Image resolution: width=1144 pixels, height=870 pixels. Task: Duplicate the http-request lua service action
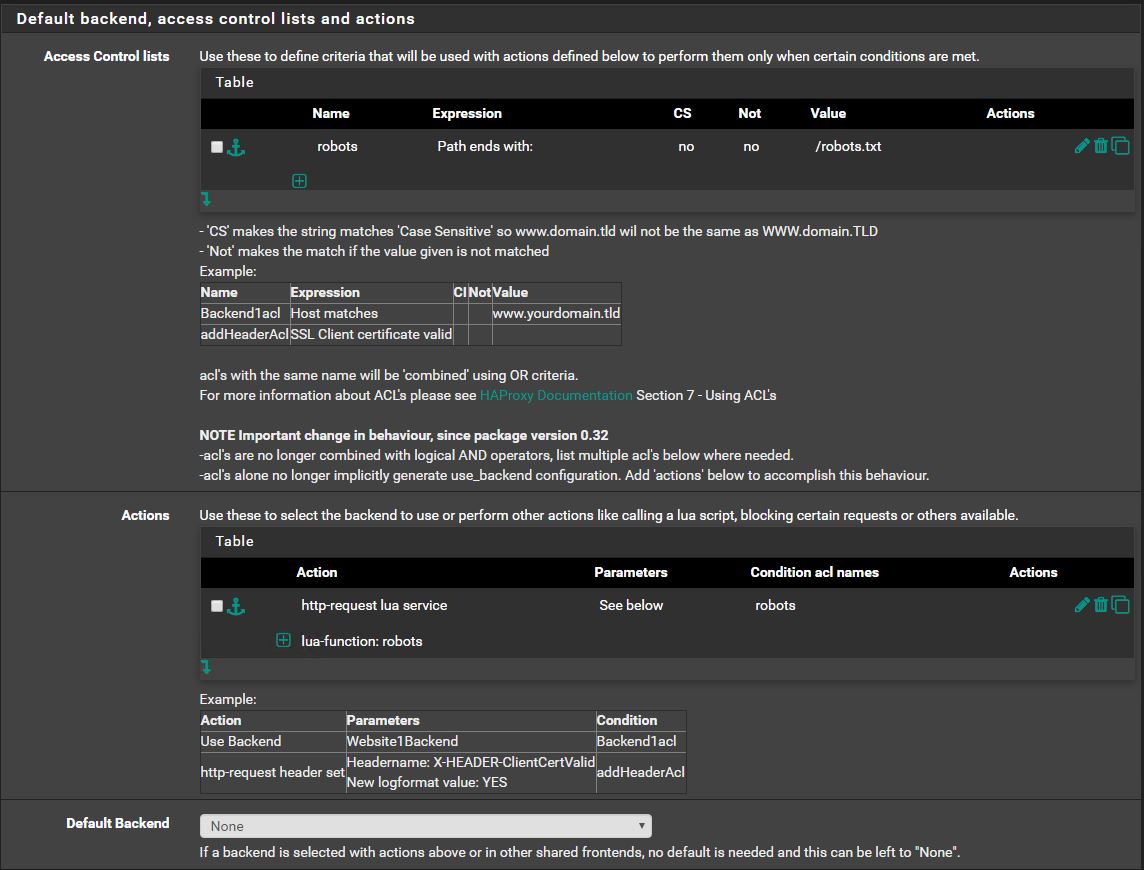coord(1120,605)
